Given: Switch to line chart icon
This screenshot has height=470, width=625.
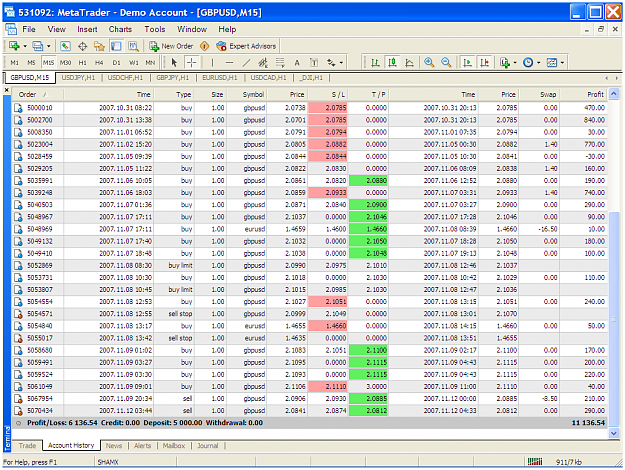Looking at the screenshot, I should pyautogui.click(x=409, y=63).
